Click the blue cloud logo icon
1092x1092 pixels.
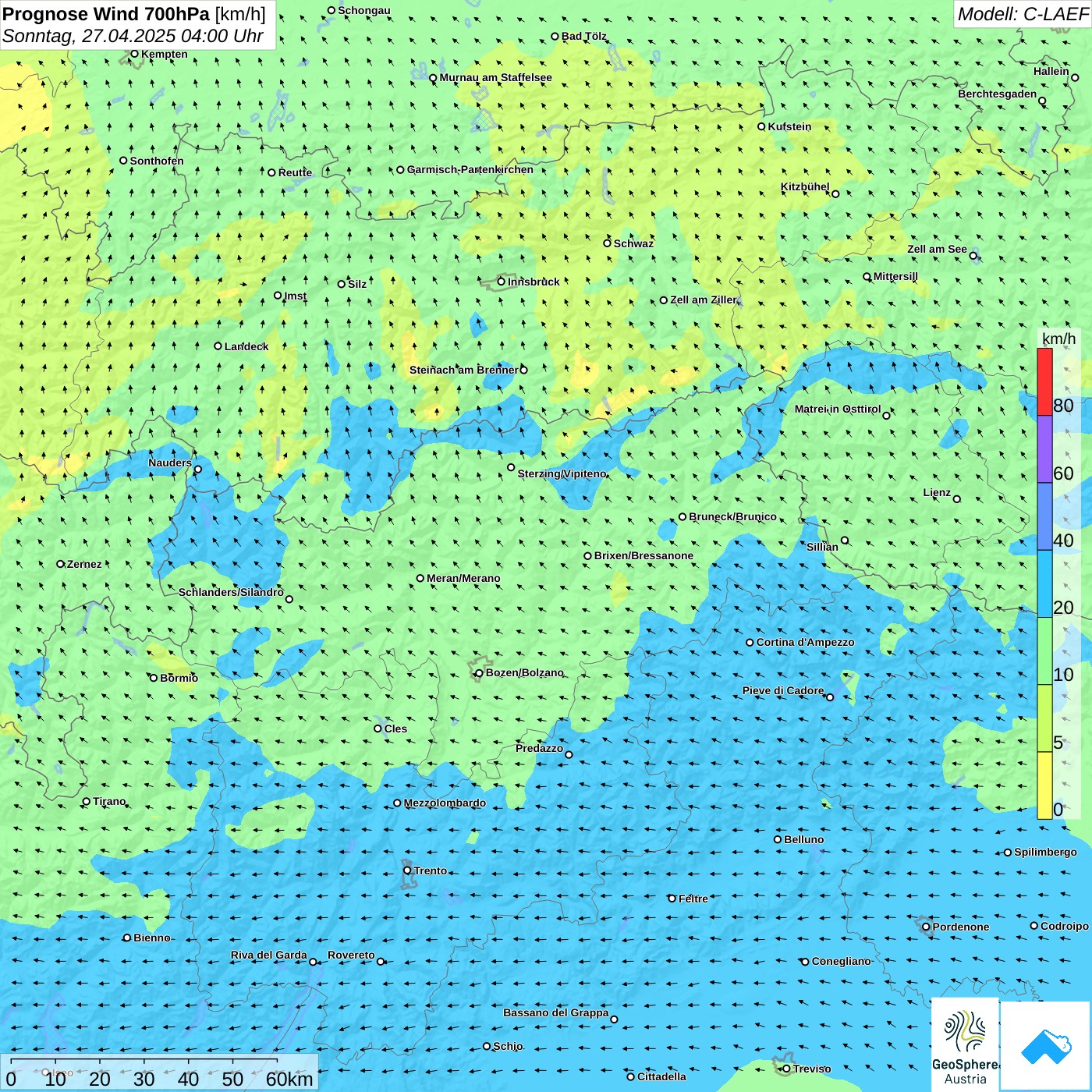tap(1046, 1046)
